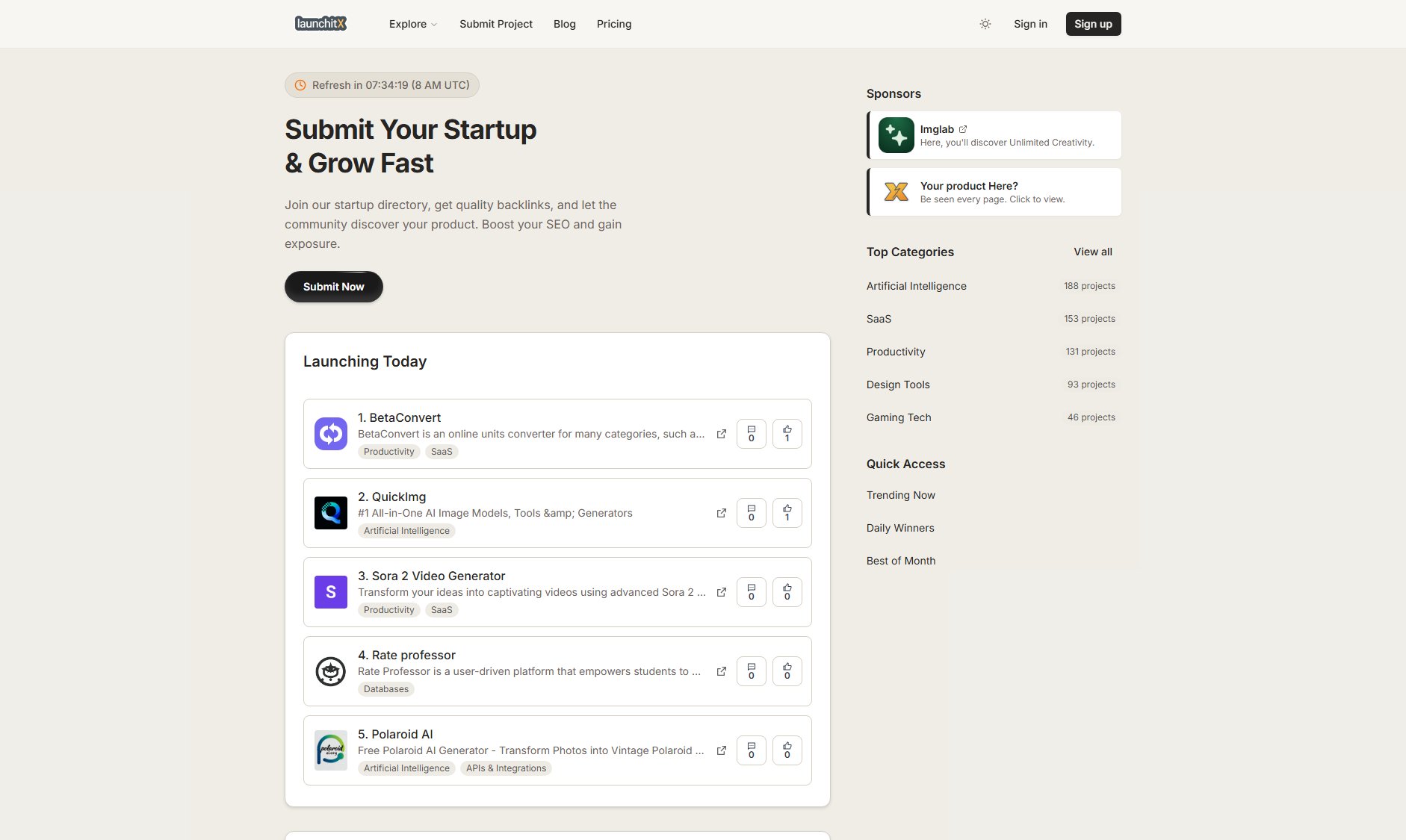Screen dimensions: 1406x840
Task: Click the refresh countdown badge
Action: (x=381, y=84)
